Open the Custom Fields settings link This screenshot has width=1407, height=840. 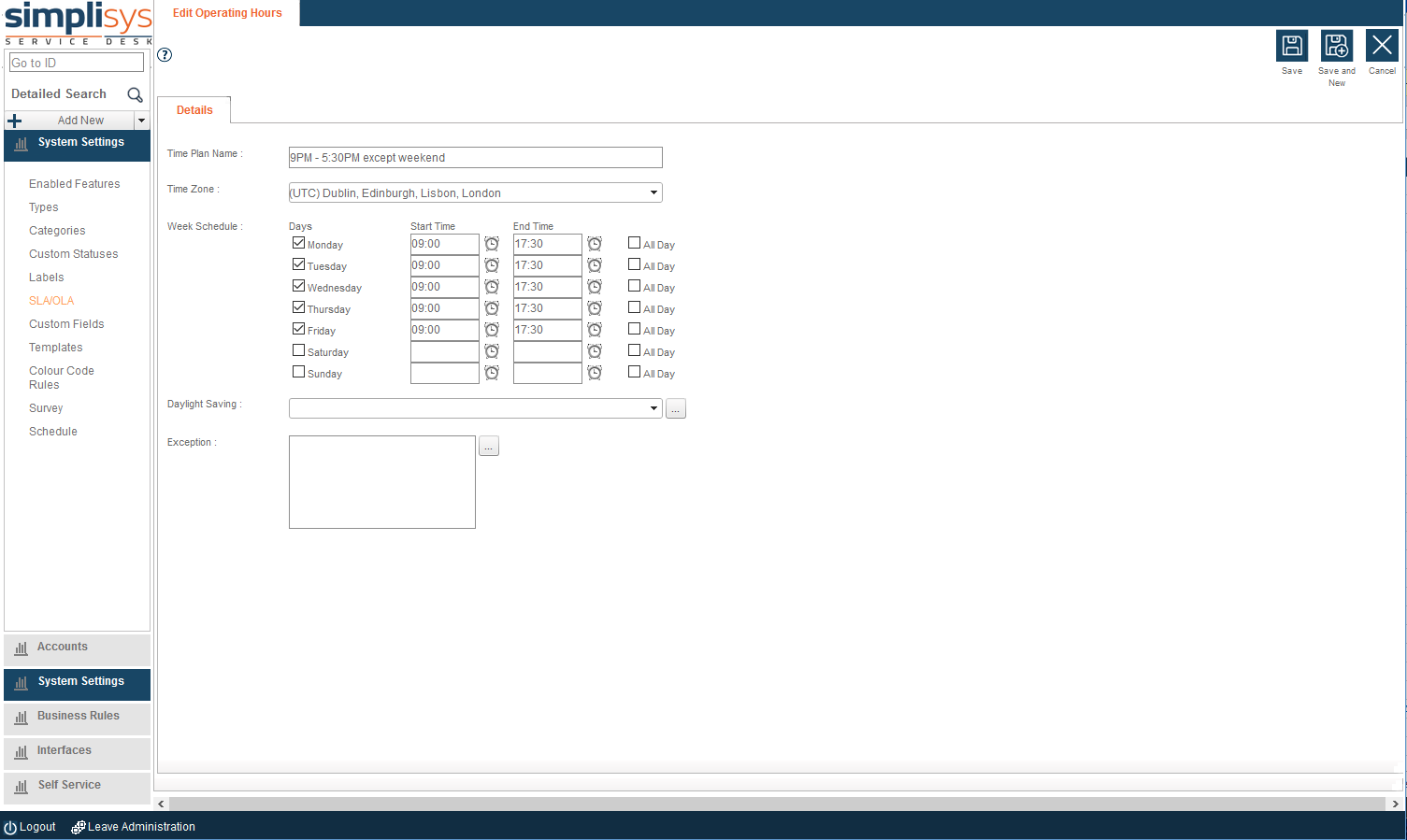[66, 324]
